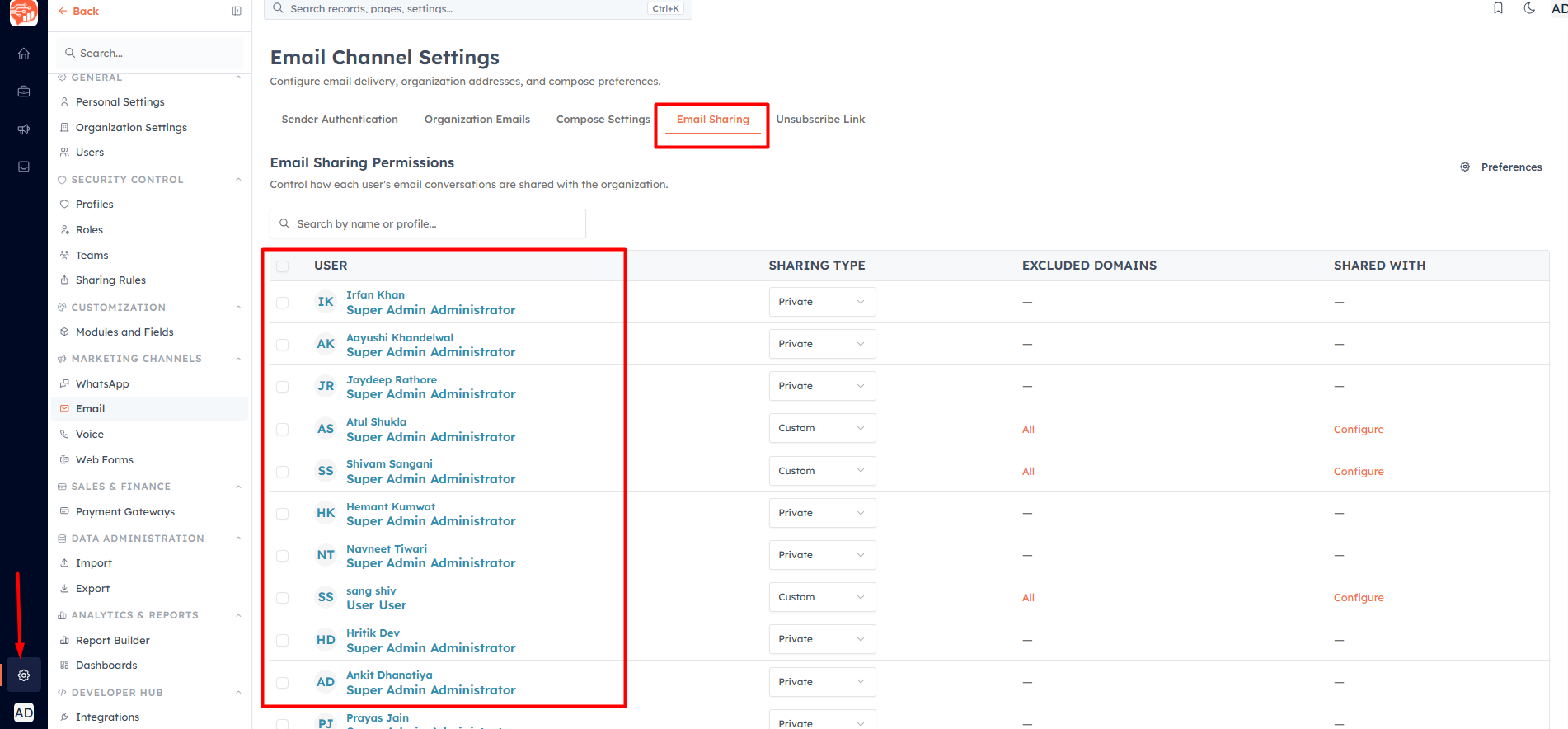Click the briefcase icon in left rail
Screen dimensions: 1568x729
24,92
